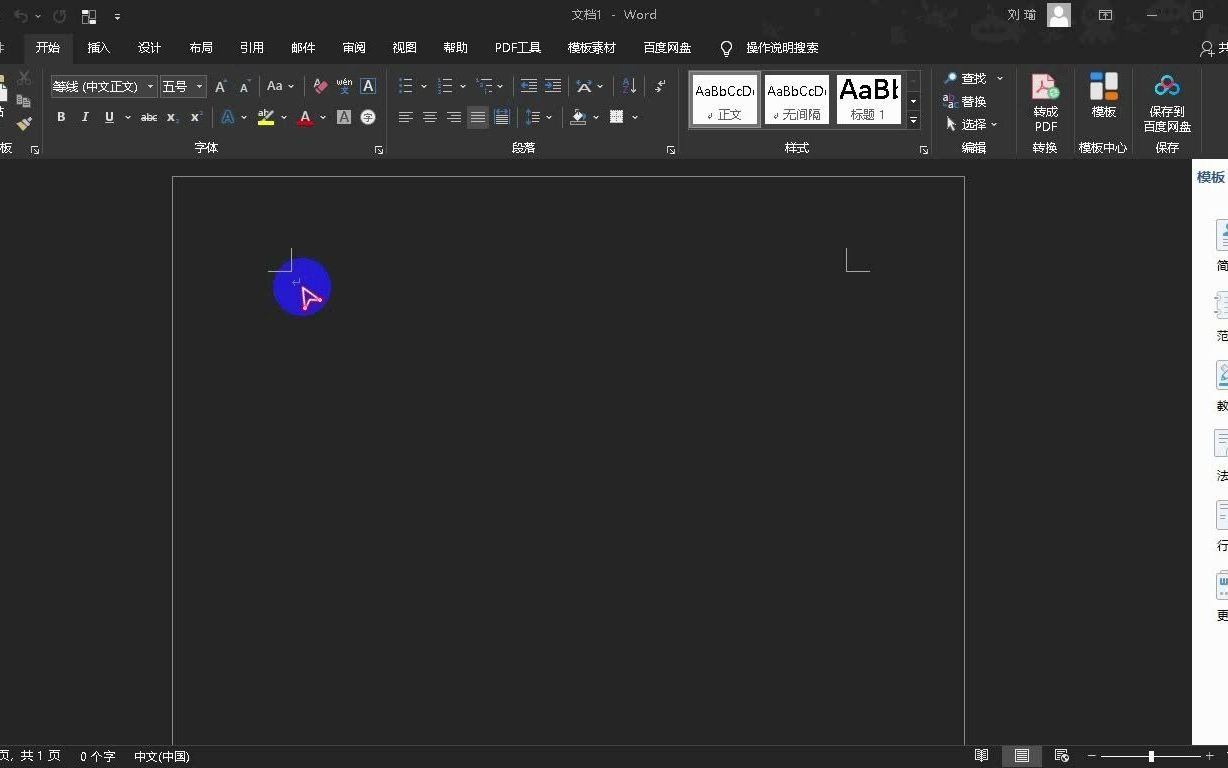Toggle italic text formatting
Image resolution: width=1228 pixels, height=768 pixels.
coord(85,117)
